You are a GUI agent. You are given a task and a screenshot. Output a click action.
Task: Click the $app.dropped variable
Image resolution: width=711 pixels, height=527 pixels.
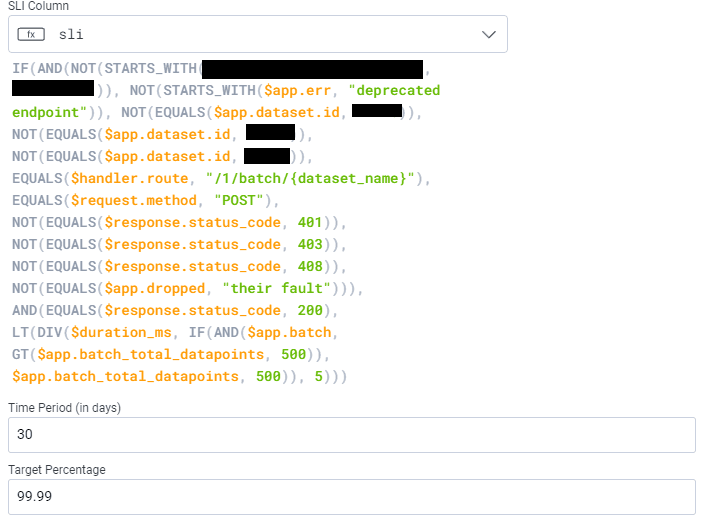pyautogui.click(x=154, y=288)
